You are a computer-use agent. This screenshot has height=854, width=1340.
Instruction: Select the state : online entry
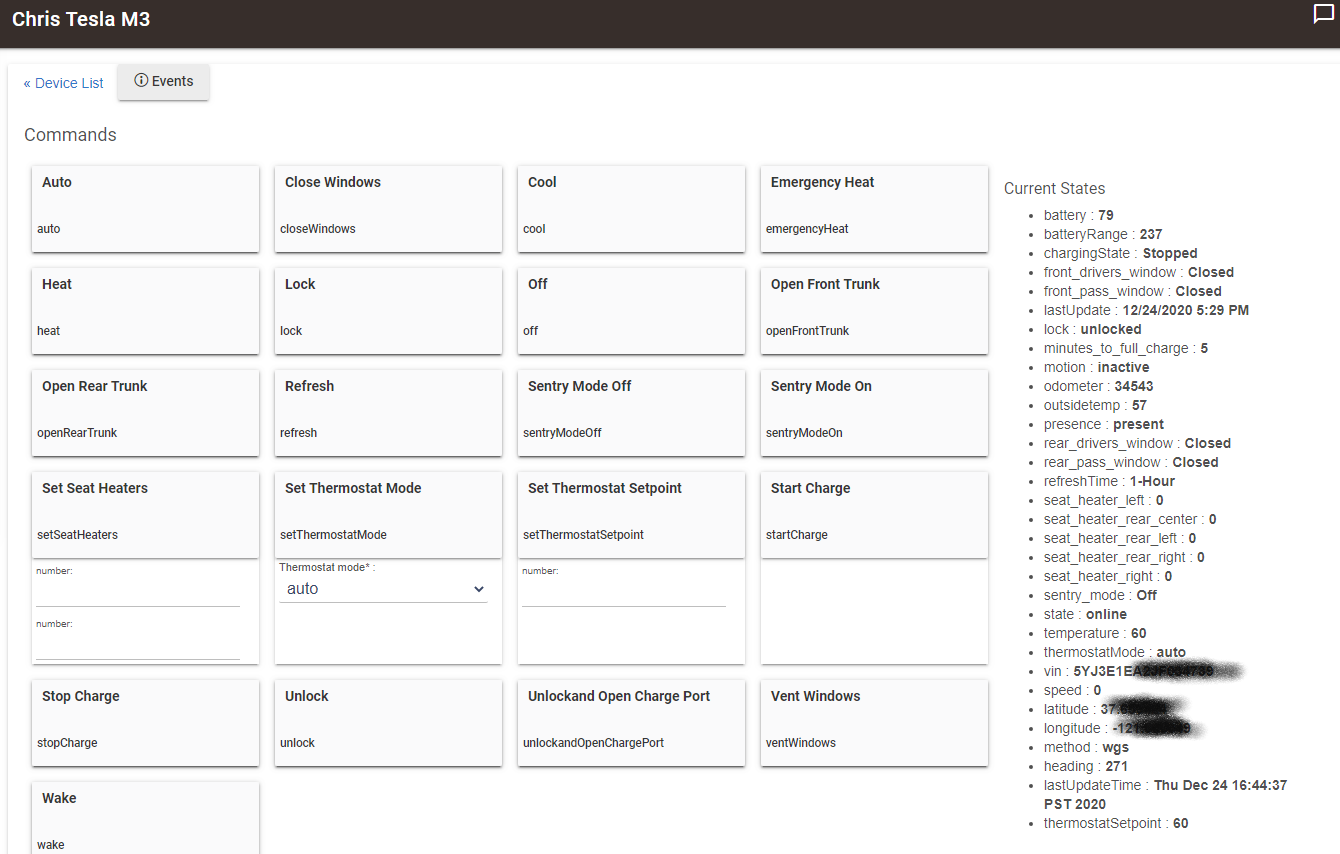coord(1085,614)
